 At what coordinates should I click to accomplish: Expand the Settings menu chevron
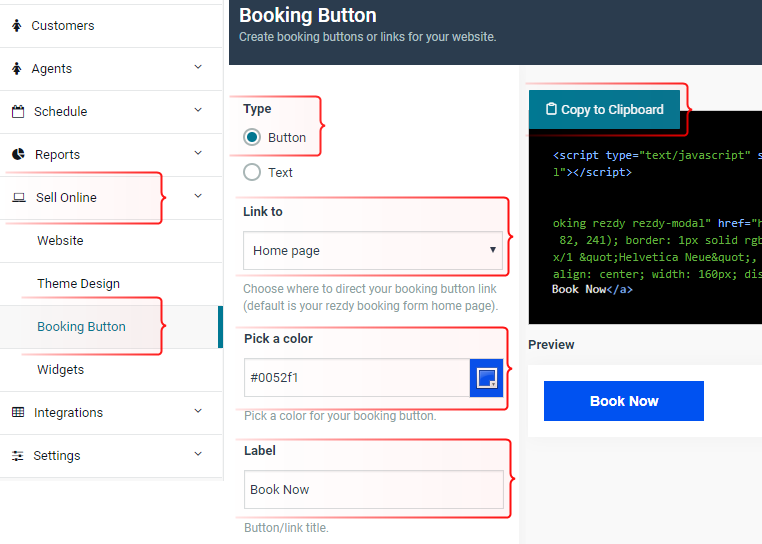[x=198, y=454]
